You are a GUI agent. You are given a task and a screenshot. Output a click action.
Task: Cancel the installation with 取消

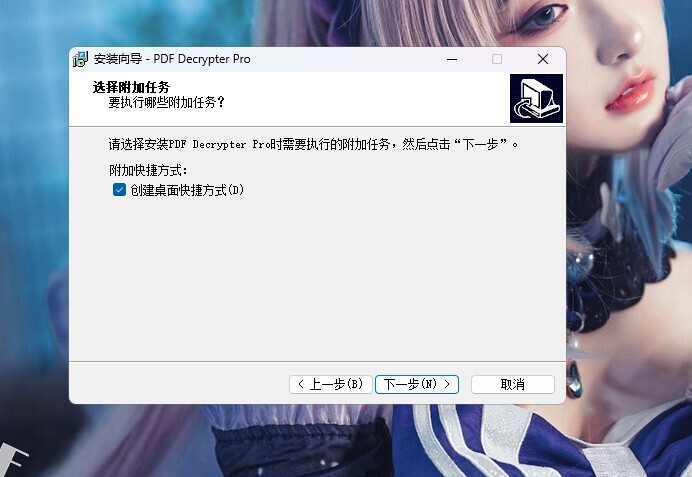(x=512, y=384)
